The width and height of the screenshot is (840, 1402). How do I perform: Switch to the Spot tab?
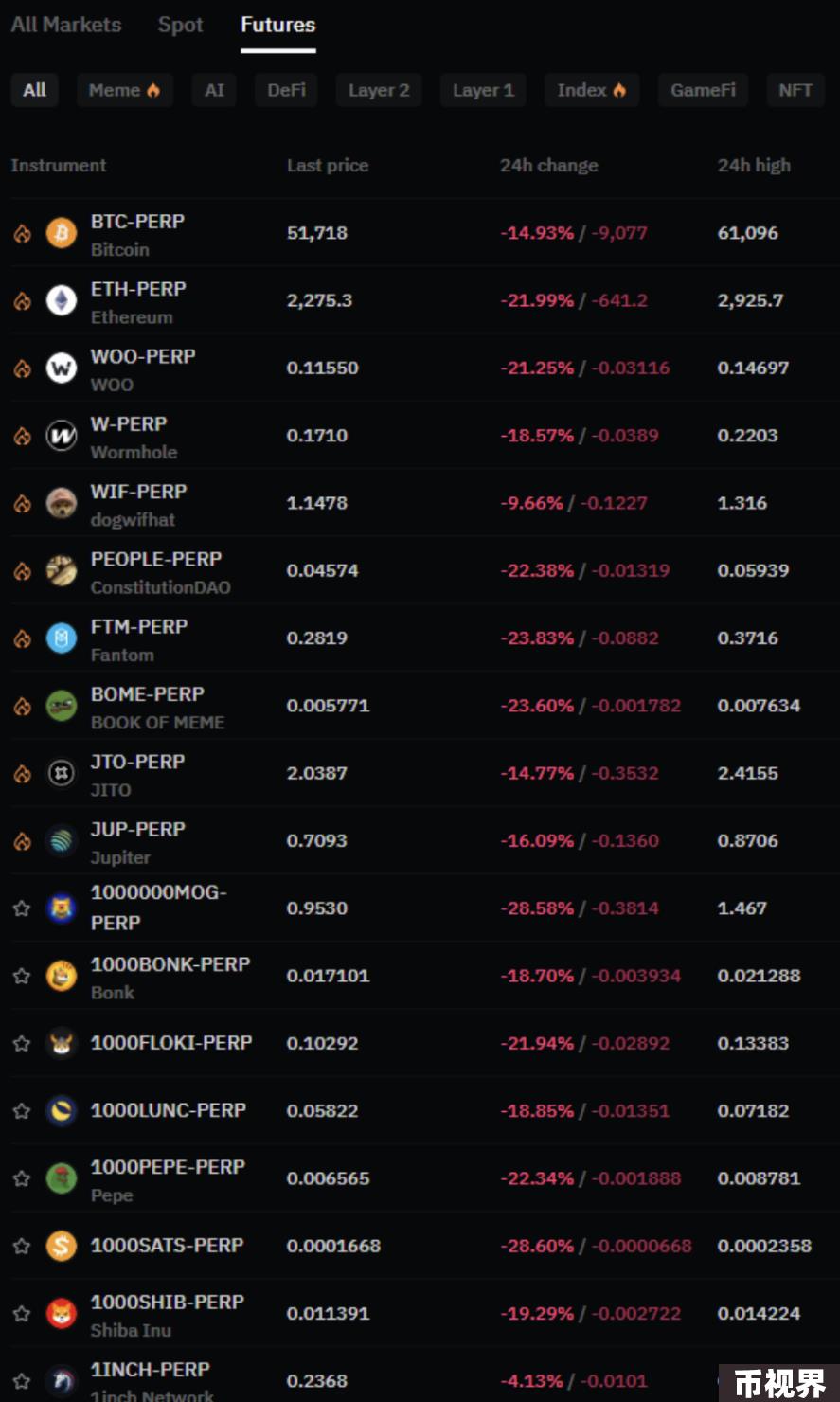[x=181, y=26]
